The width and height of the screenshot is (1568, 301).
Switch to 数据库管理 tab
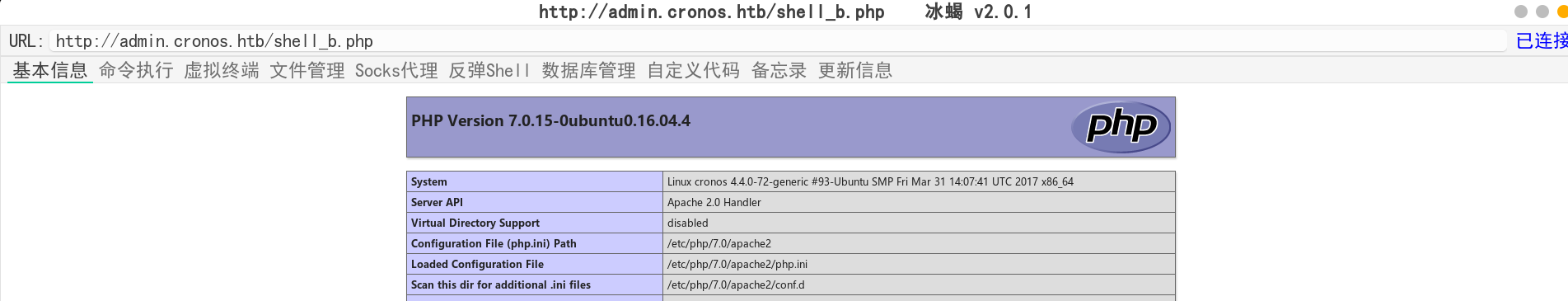coord(589,71)
